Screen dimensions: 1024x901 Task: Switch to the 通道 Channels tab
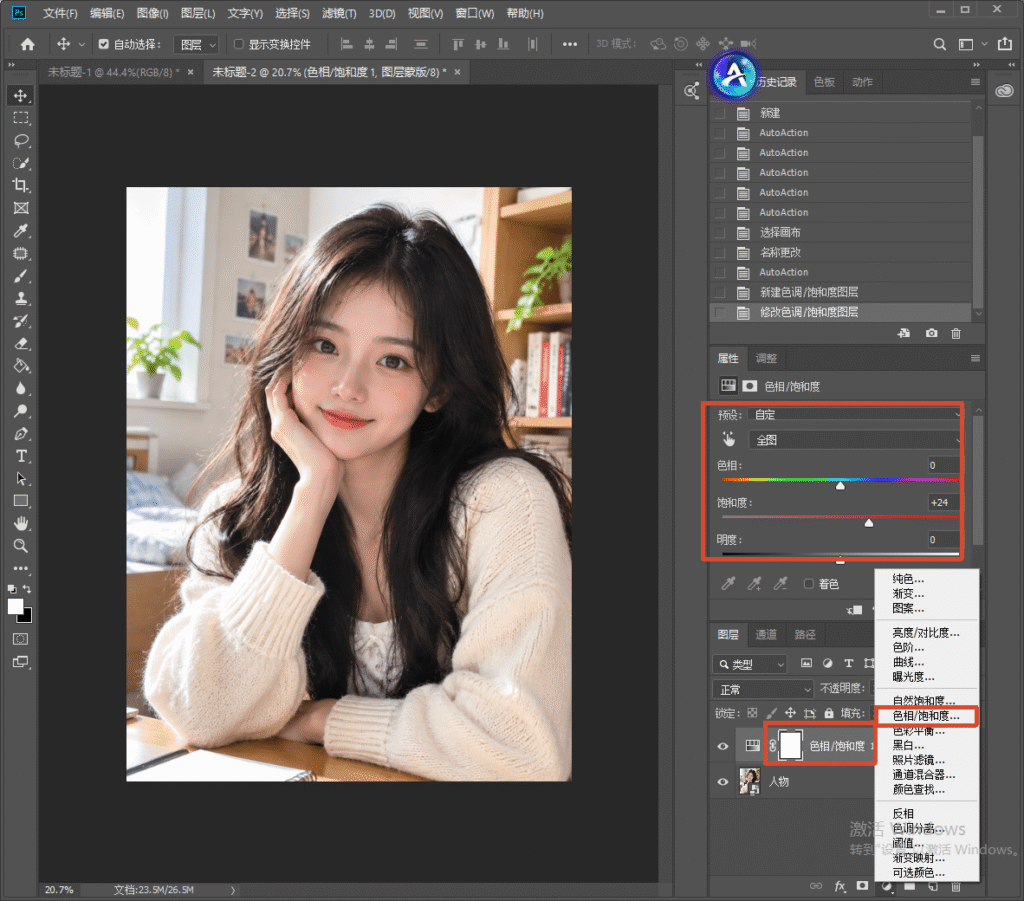(x=766, y=635)
